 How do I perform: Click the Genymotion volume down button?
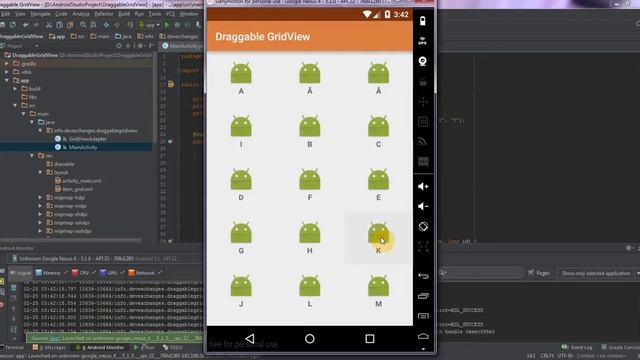(423, 206)
